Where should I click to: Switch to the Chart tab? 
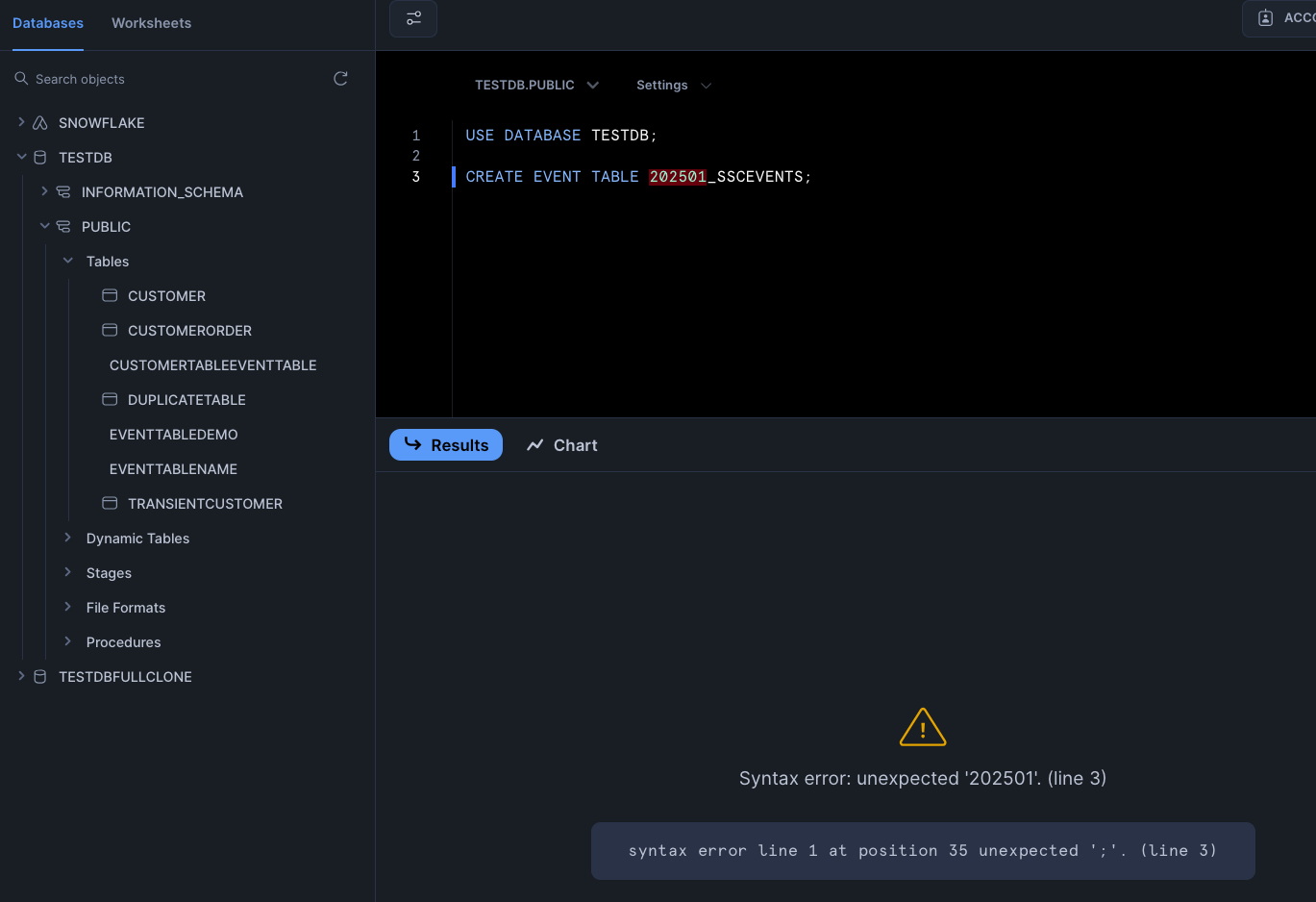562,445
